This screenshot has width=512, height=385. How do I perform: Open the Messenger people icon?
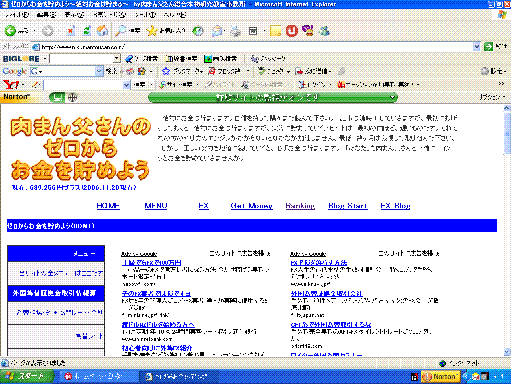(x=324, y=31)
